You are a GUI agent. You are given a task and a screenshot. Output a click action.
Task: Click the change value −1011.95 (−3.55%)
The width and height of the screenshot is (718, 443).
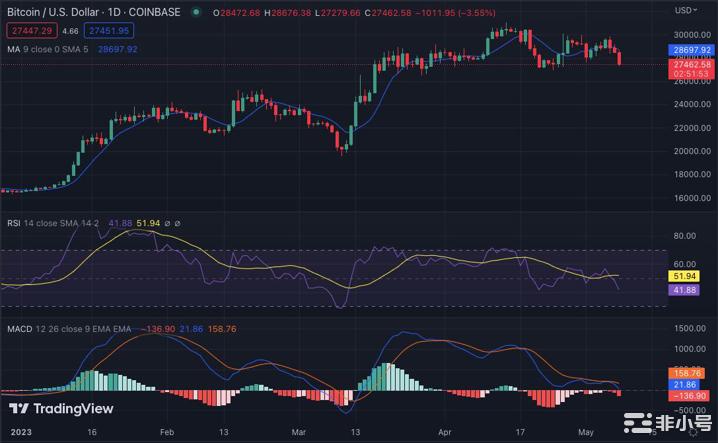[x=455, y=13]
